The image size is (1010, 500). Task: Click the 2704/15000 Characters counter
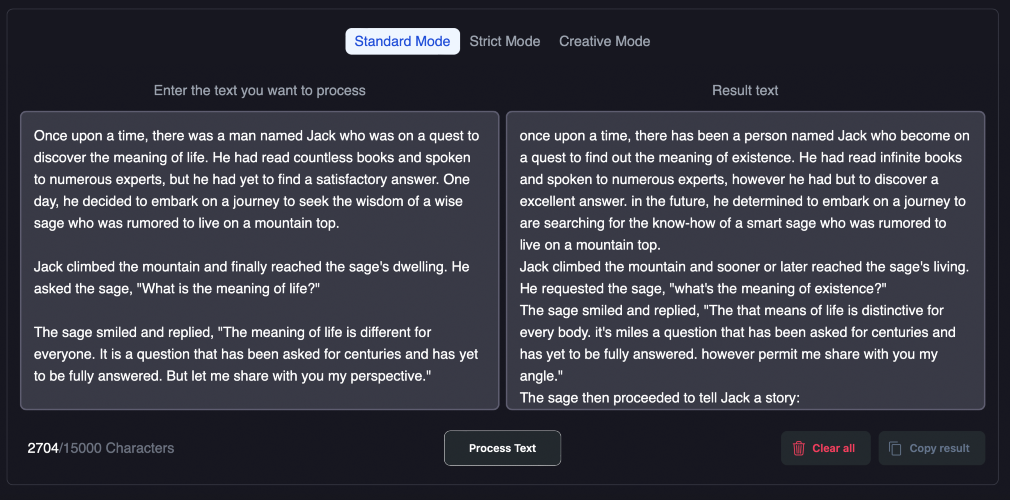coord(100,447)
